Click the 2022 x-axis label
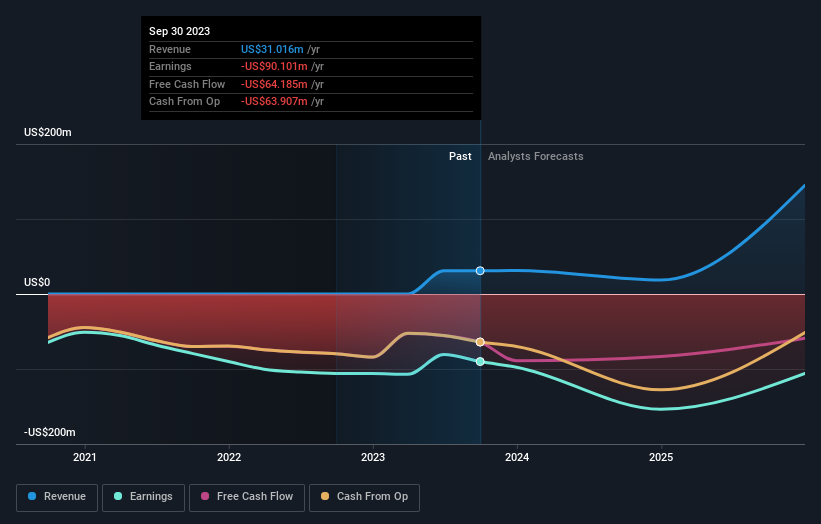The image size is (821, 524). (229, 457)
